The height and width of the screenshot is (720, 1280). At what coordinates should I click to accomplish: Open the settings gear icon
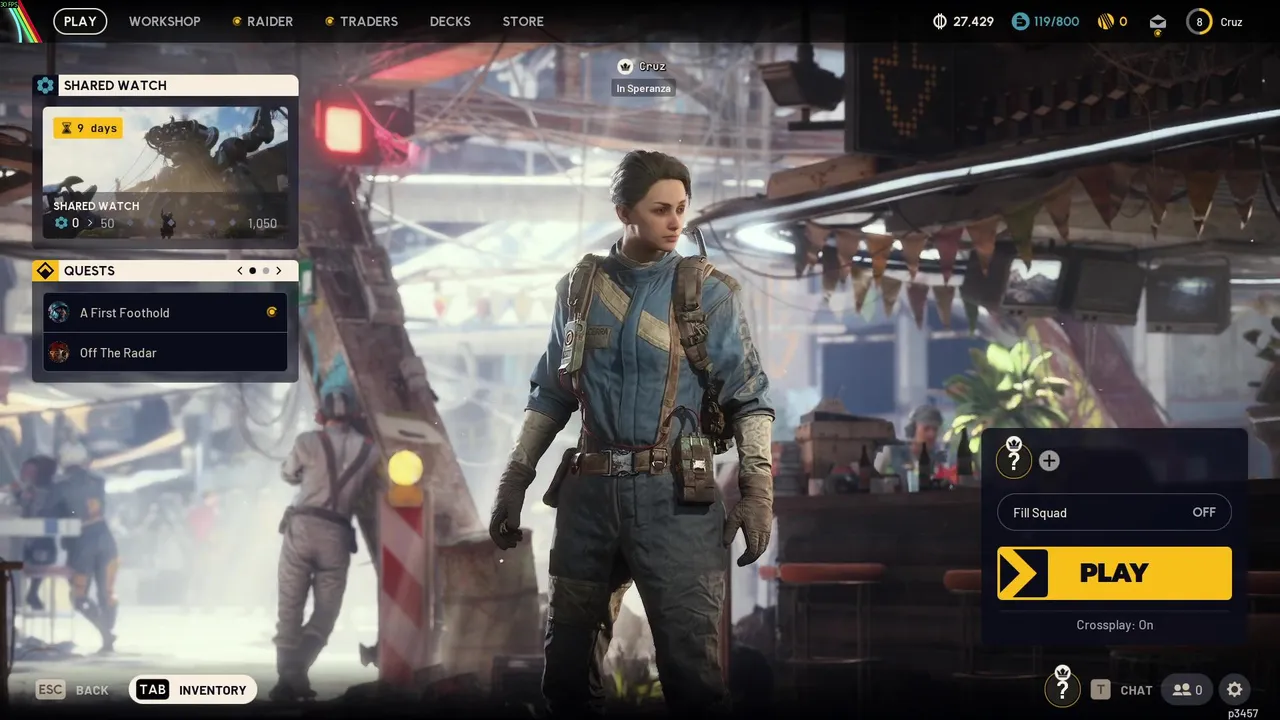(x=1235, y=689)
